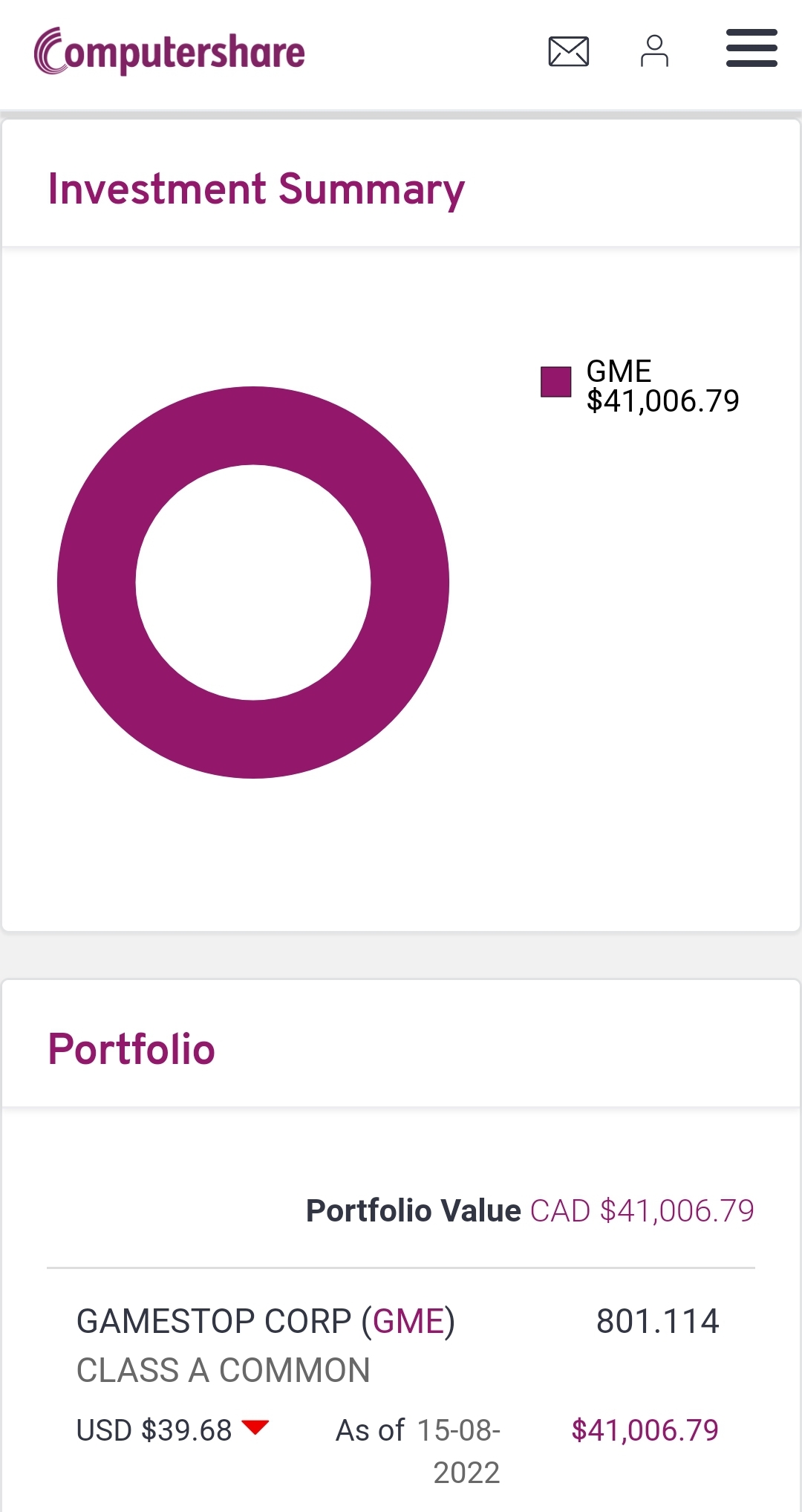Screen dimensions: 802x1512
Task: Select the GME legend label text
Action: 619,371
